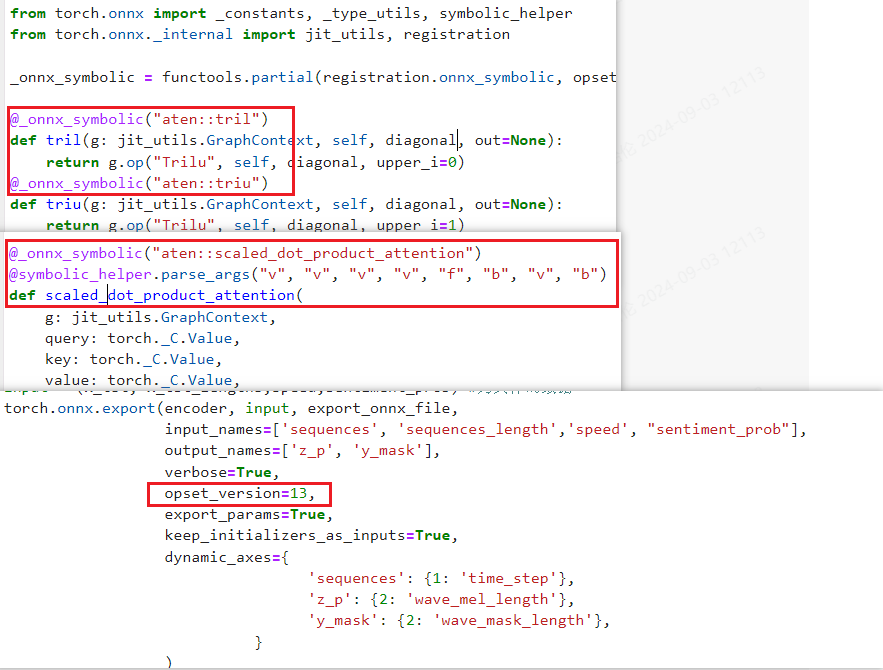Click the 'from torch.onnx._internal import' line

[x=260, y=35]
